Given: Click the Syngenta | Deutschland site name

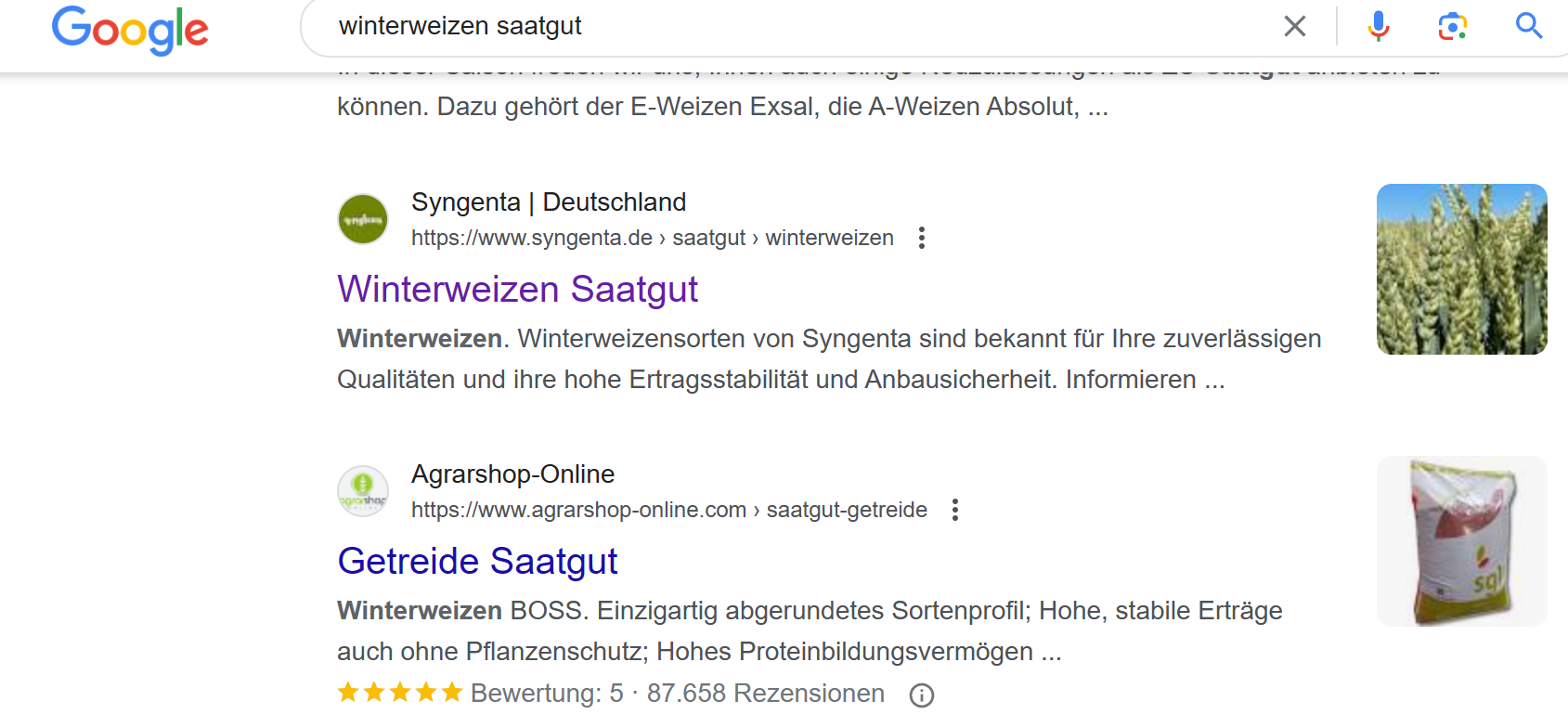Looking at the screenshot, I should pyautogui.click(x=549, y=202).
